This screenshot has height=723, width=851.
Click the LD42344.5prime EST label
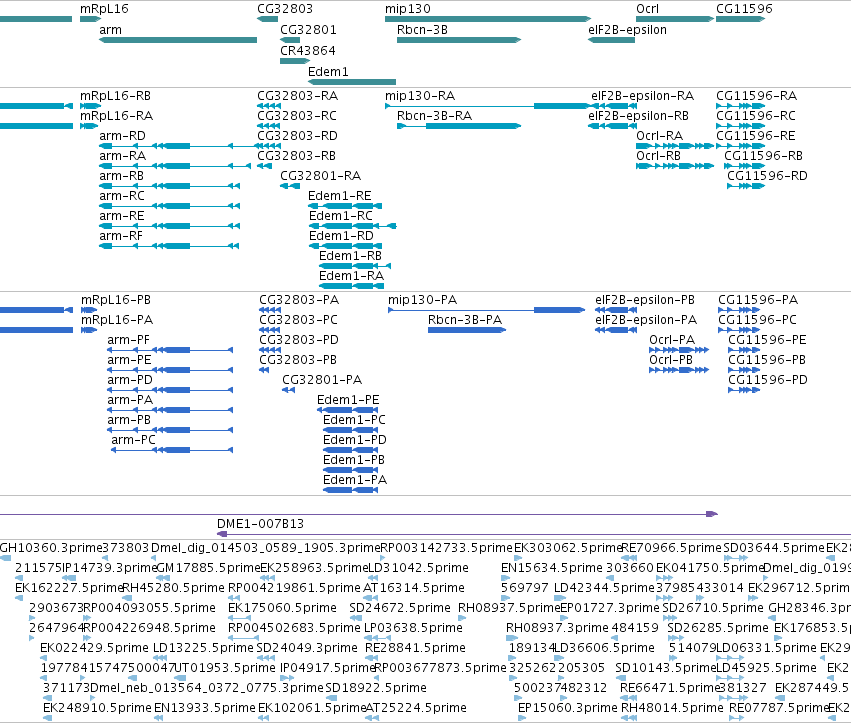(x=605, y=588)
